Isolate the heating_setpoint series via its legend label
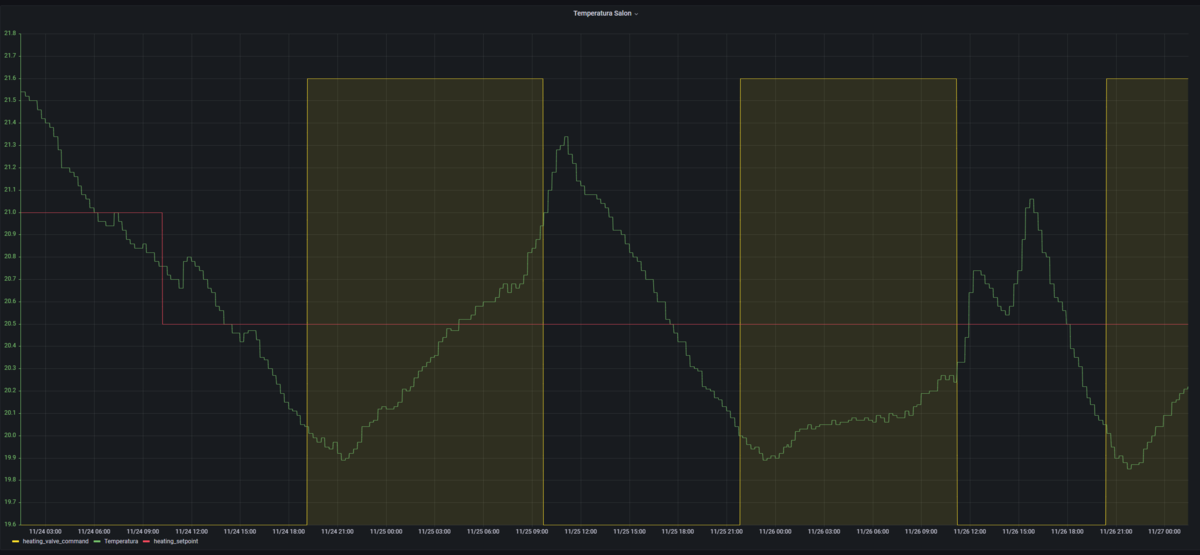Viewport: 1200px width, 555px height. click(176, 541)
